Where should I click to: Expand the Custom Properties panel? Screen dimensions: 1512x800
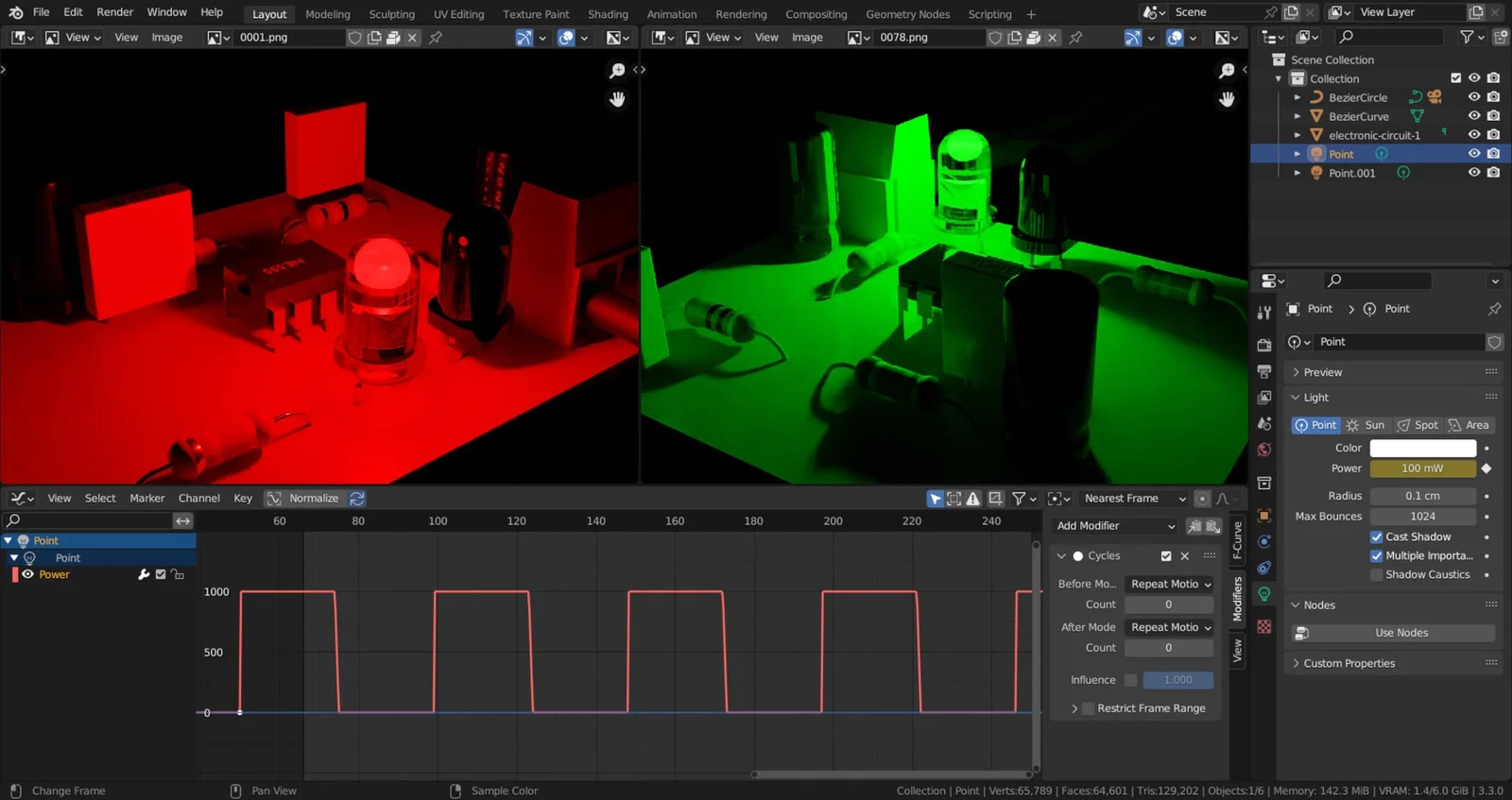pyautogui.click(x=1349, y=663)
